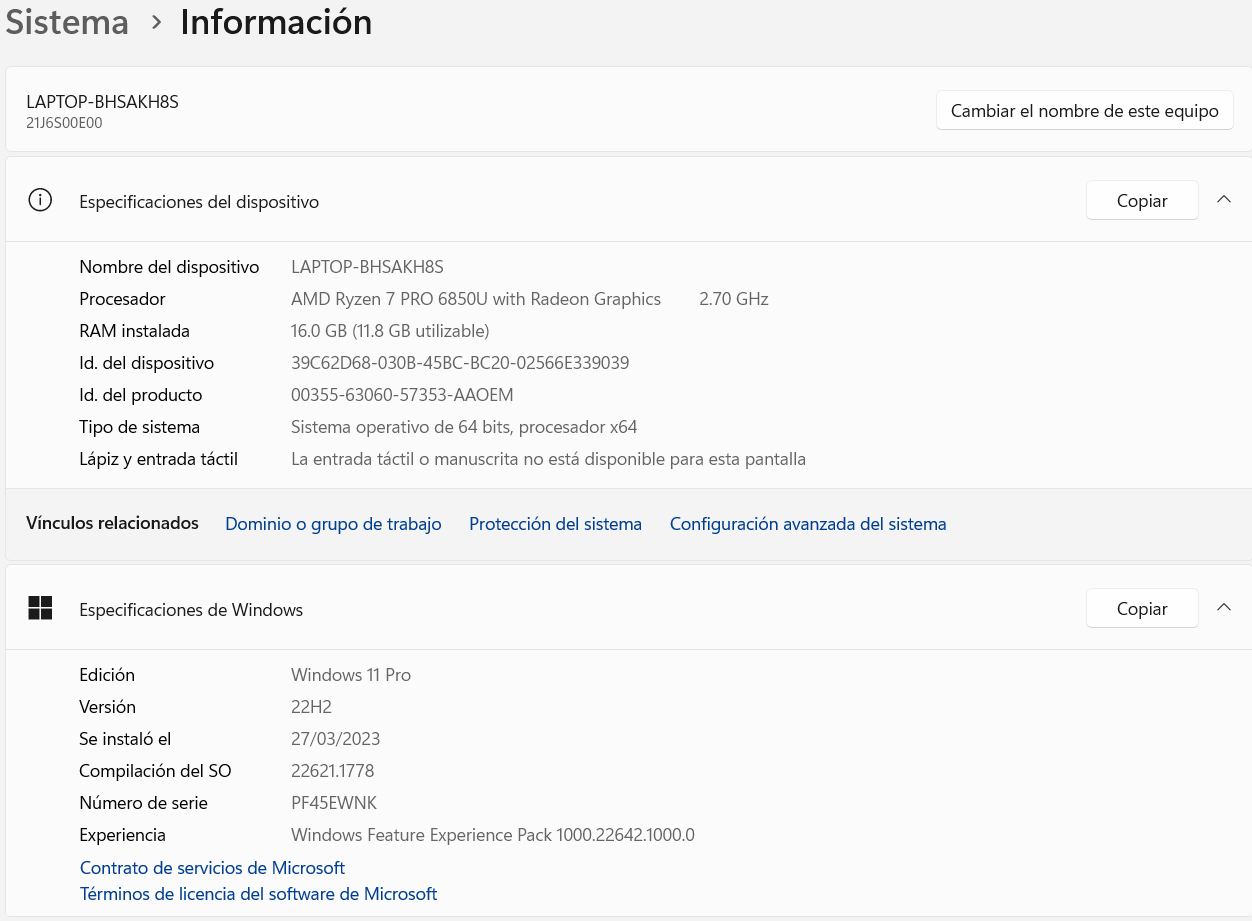Copy the device specifications with Copiar
The width and height of the screenshot is (1252, 921).
click(x=1141, y=201)
